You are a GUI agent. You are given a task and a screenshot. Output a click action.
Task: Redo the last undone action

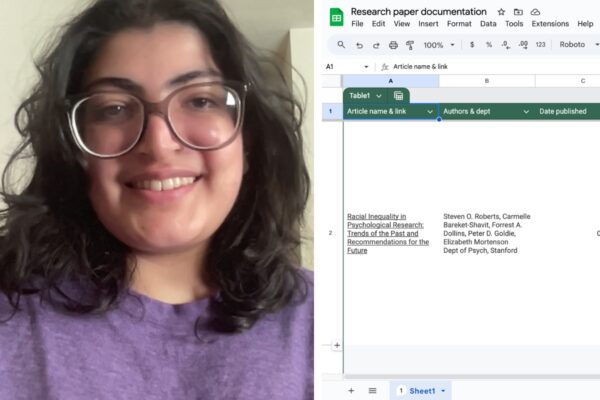pyautogui.click(x=376, y=45)
